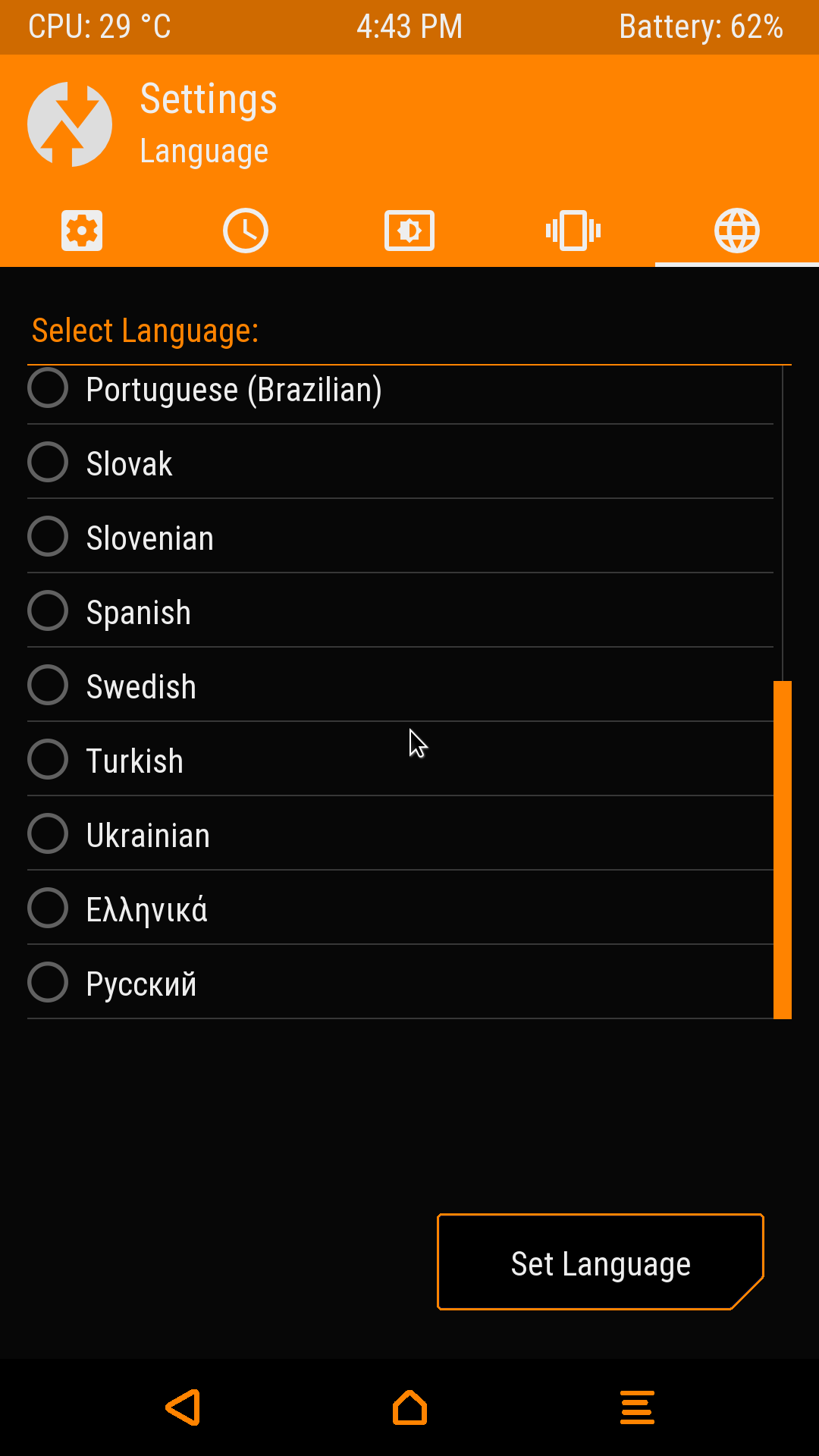Tap the back navigation triangle
The width and height of the screenshot is (819, 1456).
pyautogui.click(x=184, y=1407)
